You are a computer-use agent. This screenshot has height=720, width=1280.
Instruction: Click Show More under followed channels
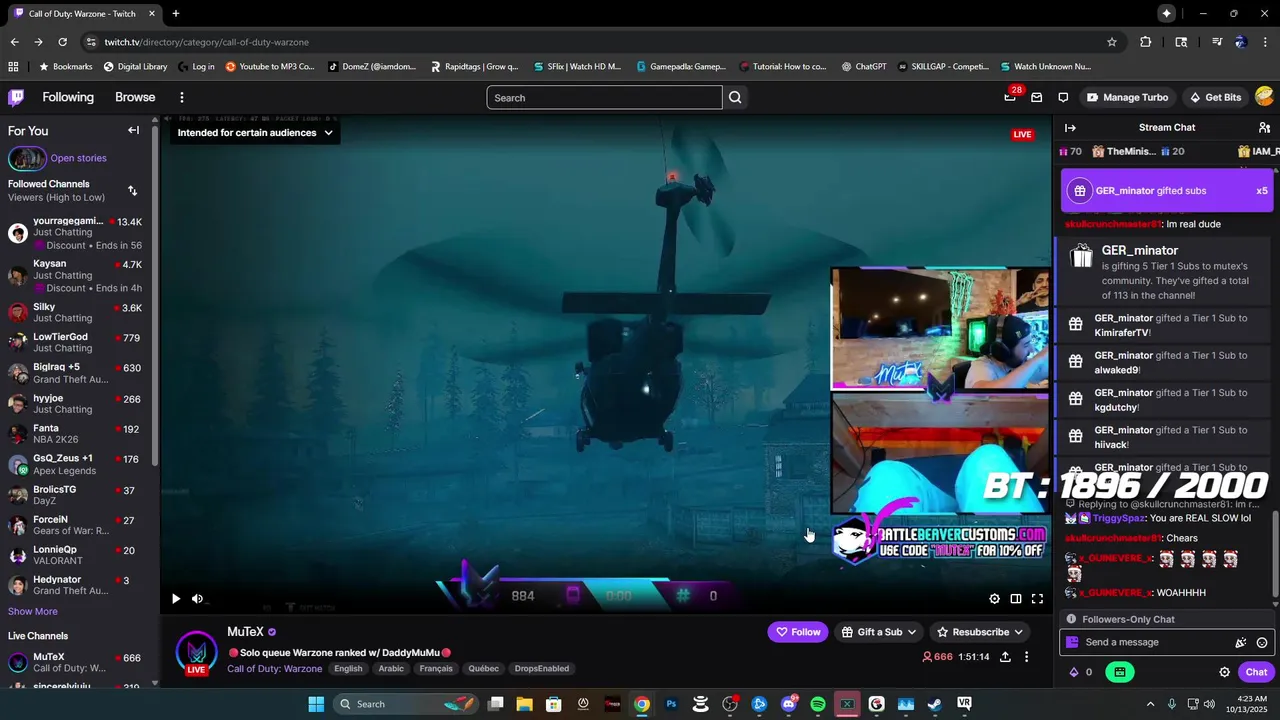(33, 611)
